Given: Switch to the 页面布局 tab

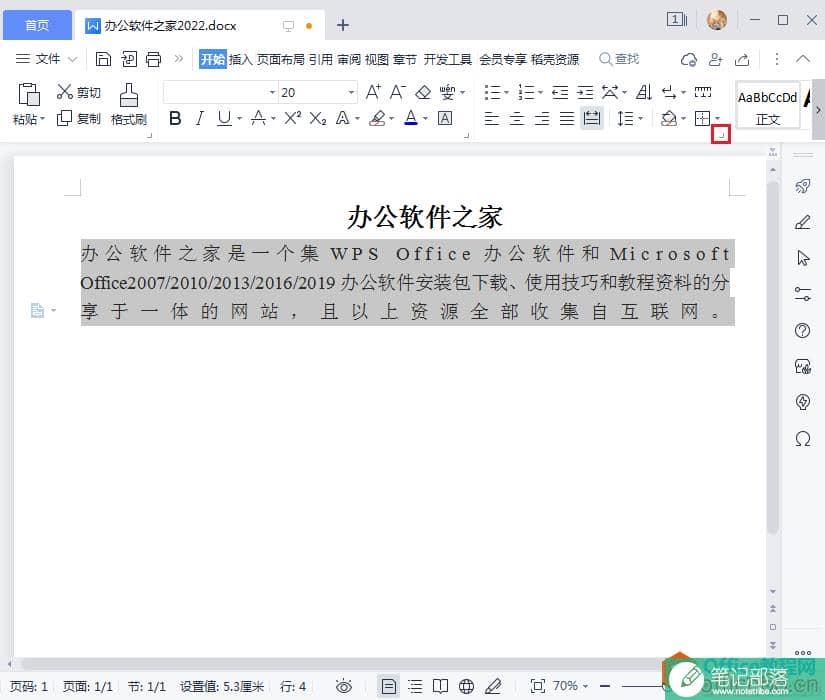Looking at the screenshot, I should pyautogui.click(x=280, y=59).
